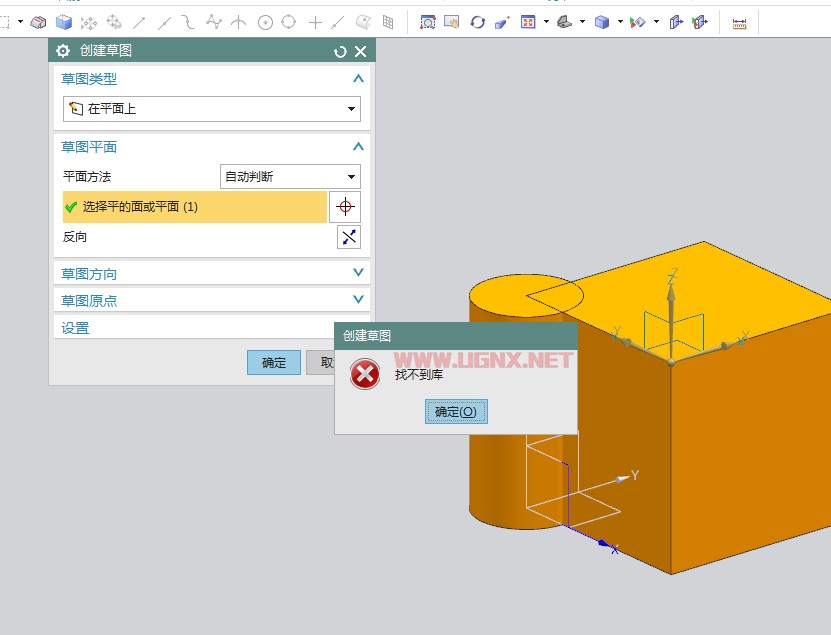Enable the point on face snap icon
Viewport: 831px width, 635px height.
363,22
